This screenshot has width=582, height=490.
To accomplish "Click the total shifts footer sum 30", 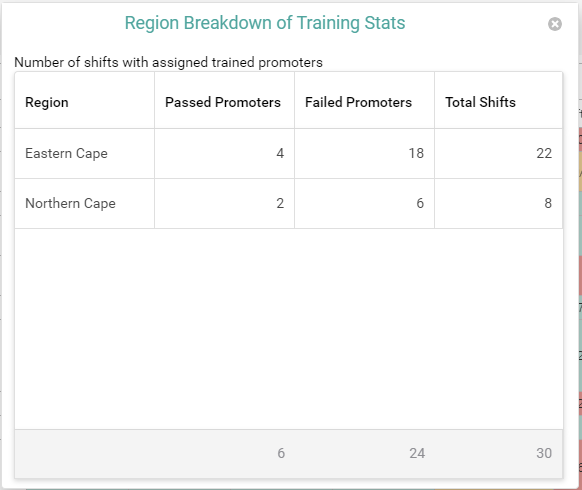I will point(544,453).
